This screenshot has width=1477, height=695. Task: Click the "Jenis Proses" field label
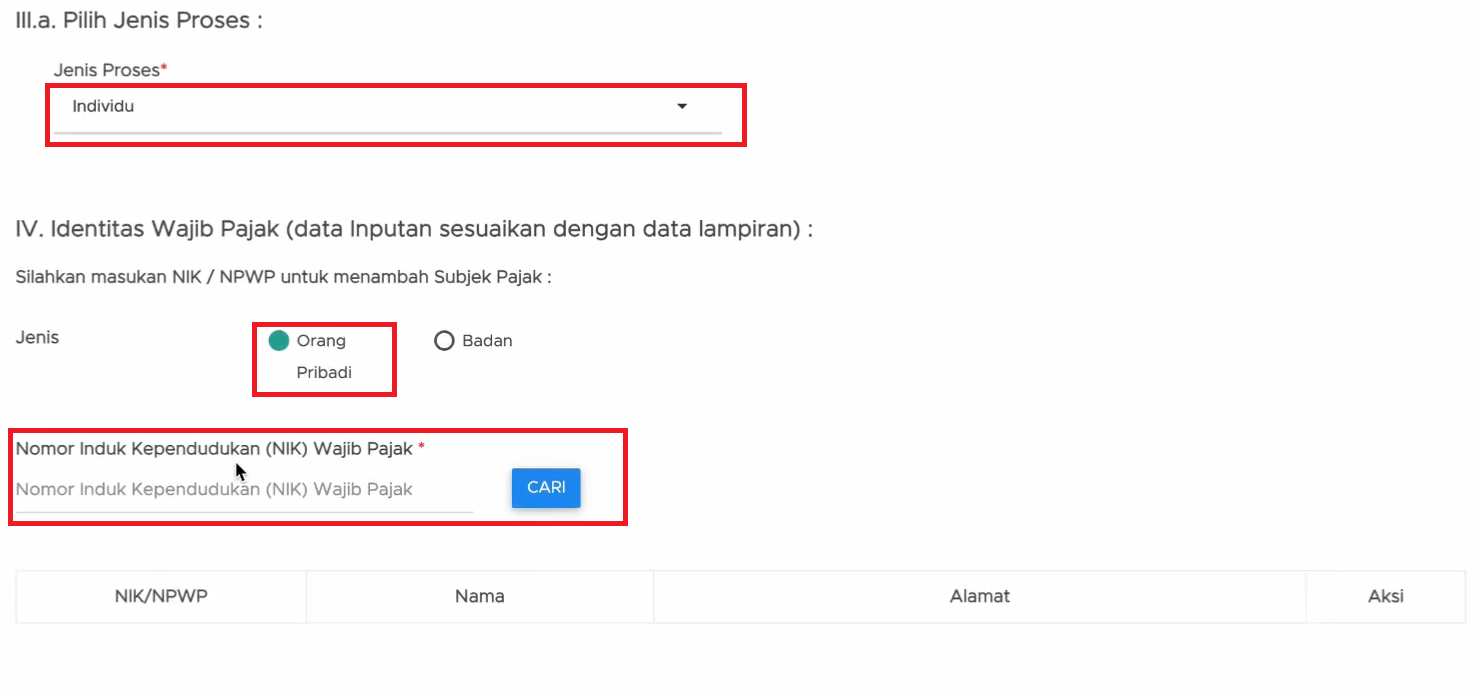106,71
